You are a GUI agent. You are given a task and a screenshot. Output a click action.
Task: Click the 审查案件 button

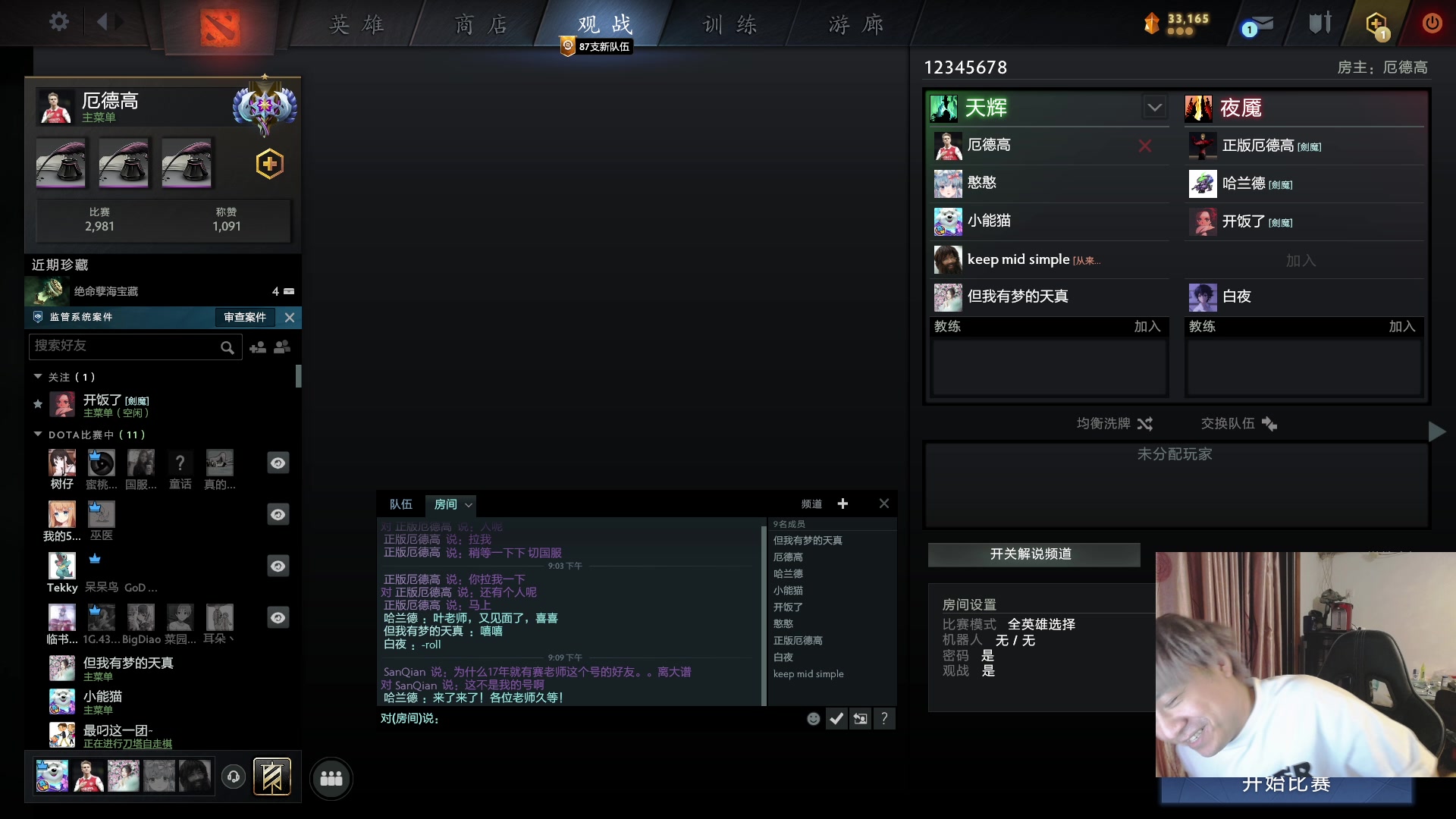[x=244, y=317]
